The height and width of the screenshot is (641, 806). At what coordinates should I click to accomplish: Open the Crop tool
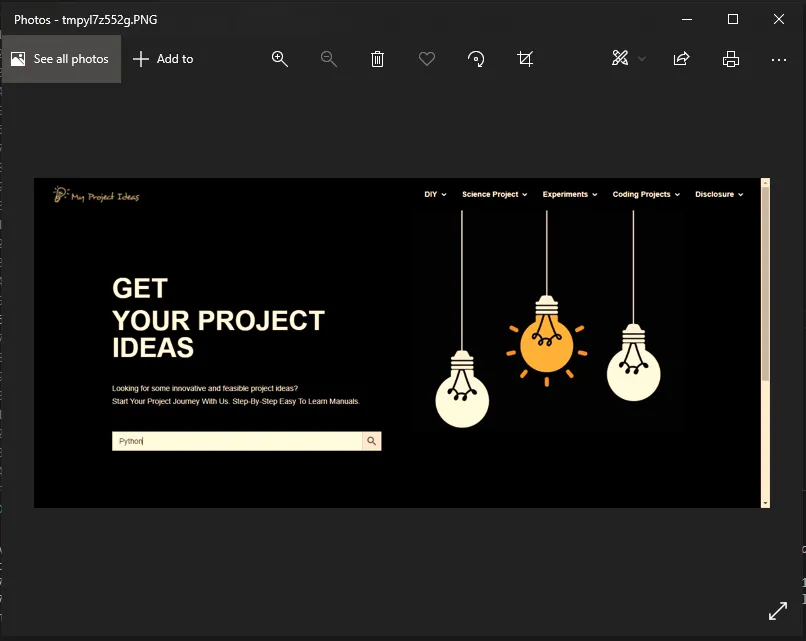525,59
